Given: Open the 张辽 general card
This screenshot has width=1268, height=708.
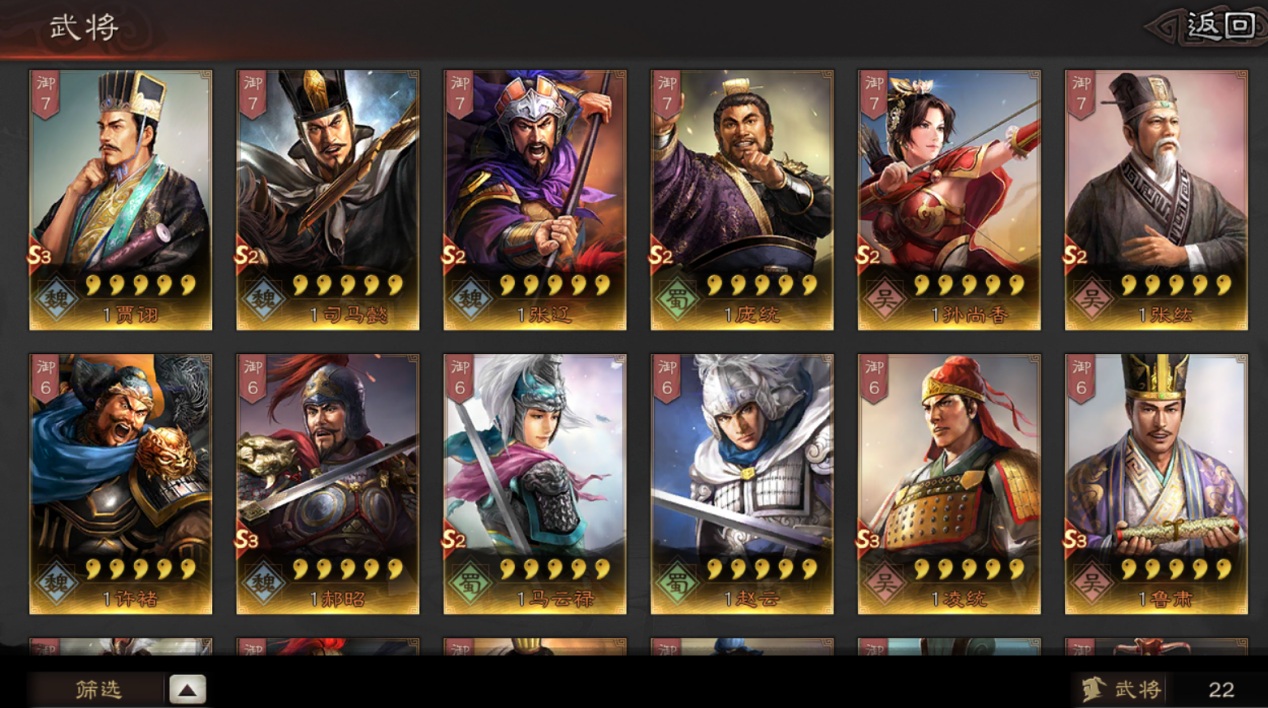Looking at the screenshot, I should (535, 200).
